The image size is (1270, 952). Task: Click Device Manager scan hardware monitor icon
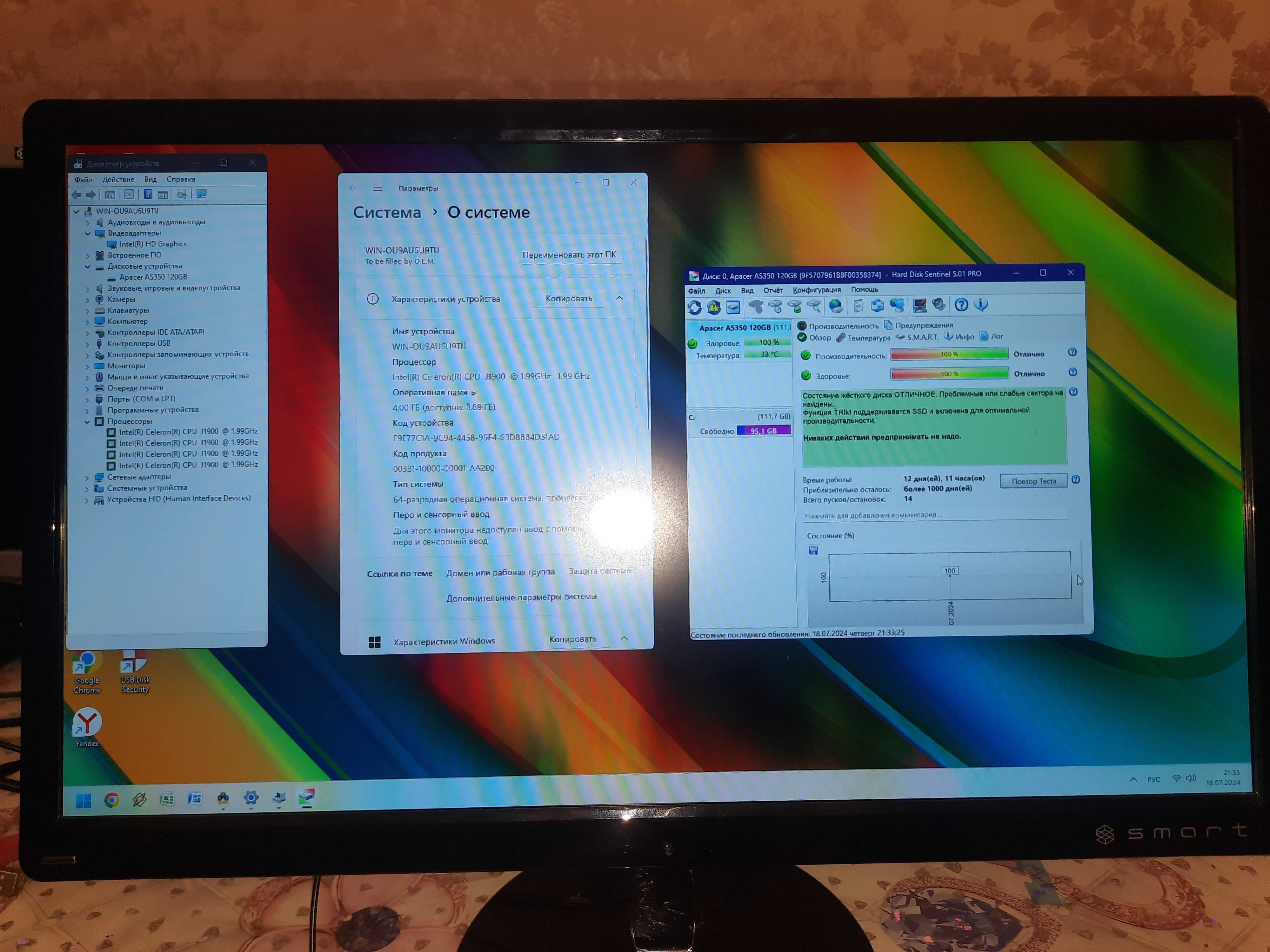point(202,194)
